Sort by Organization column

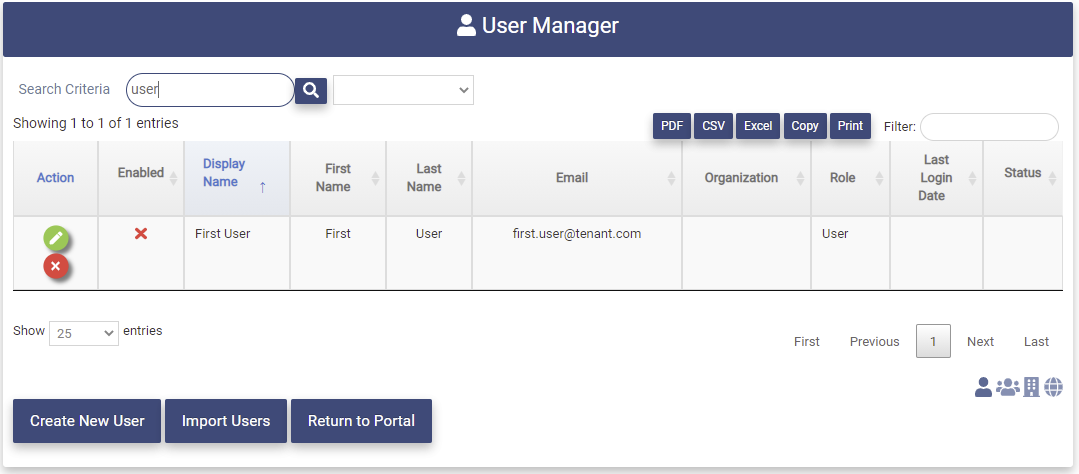[746, 177]
